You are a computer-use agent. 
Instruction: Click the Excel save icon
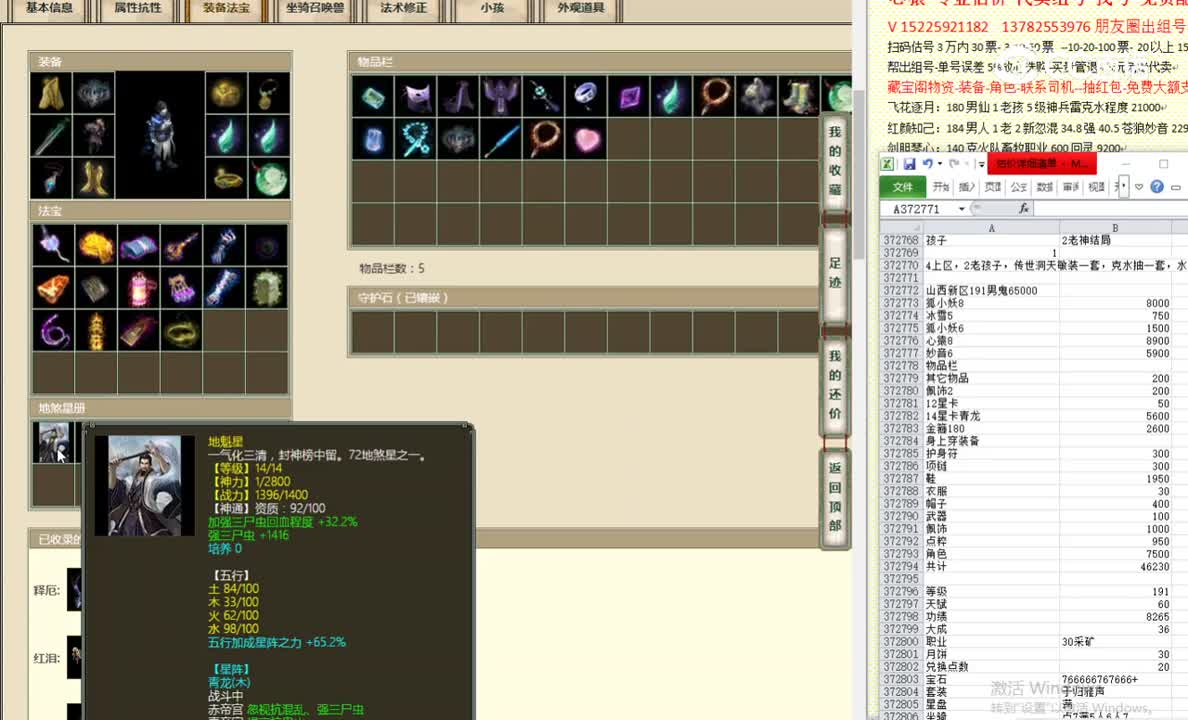pos(909,164)
